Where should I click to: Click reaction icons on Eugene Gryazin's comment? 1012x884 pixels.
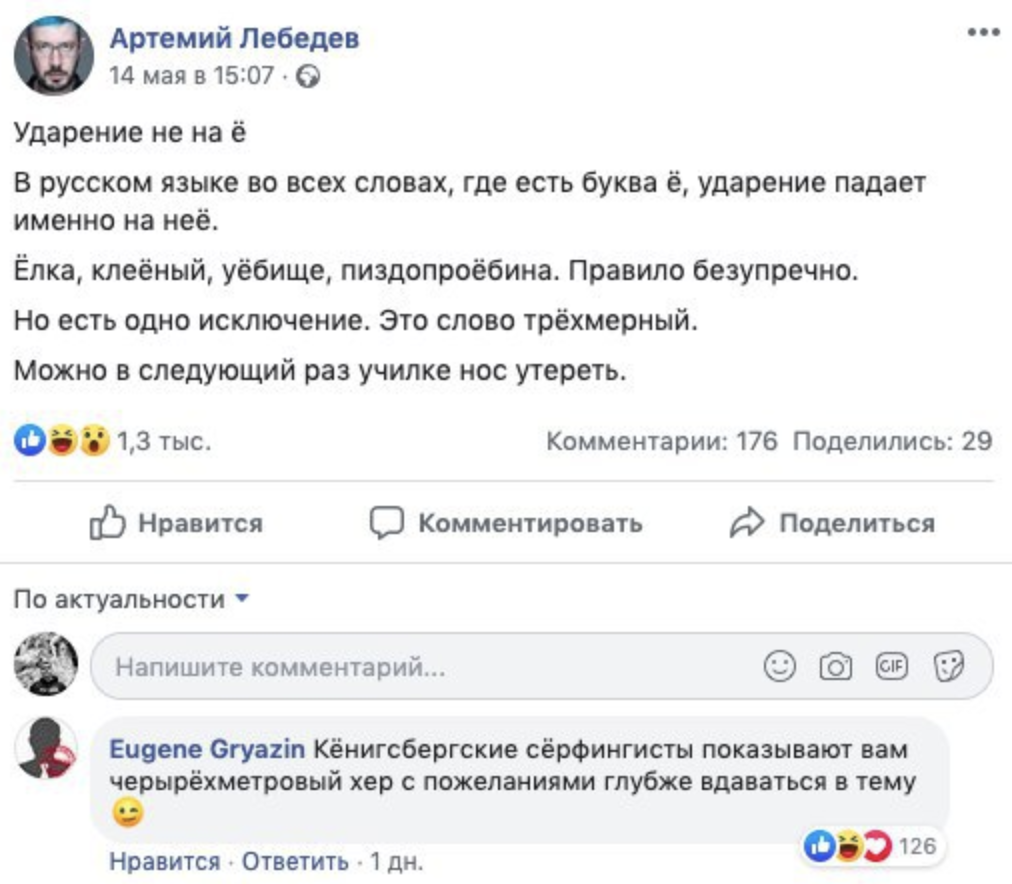[x=848, y=847]
